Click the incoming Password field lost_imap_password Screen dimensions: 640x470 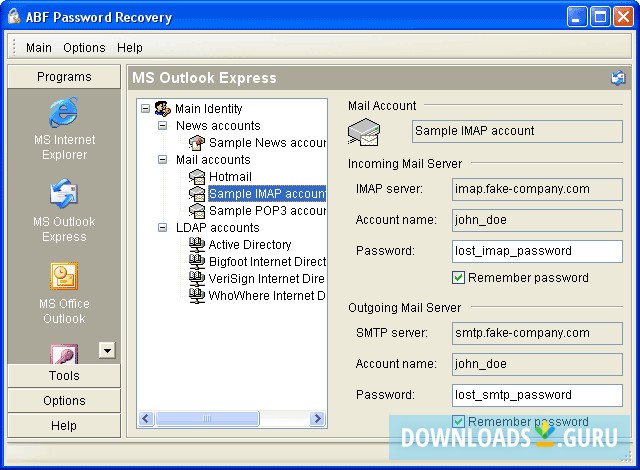(x=537, y=251)
